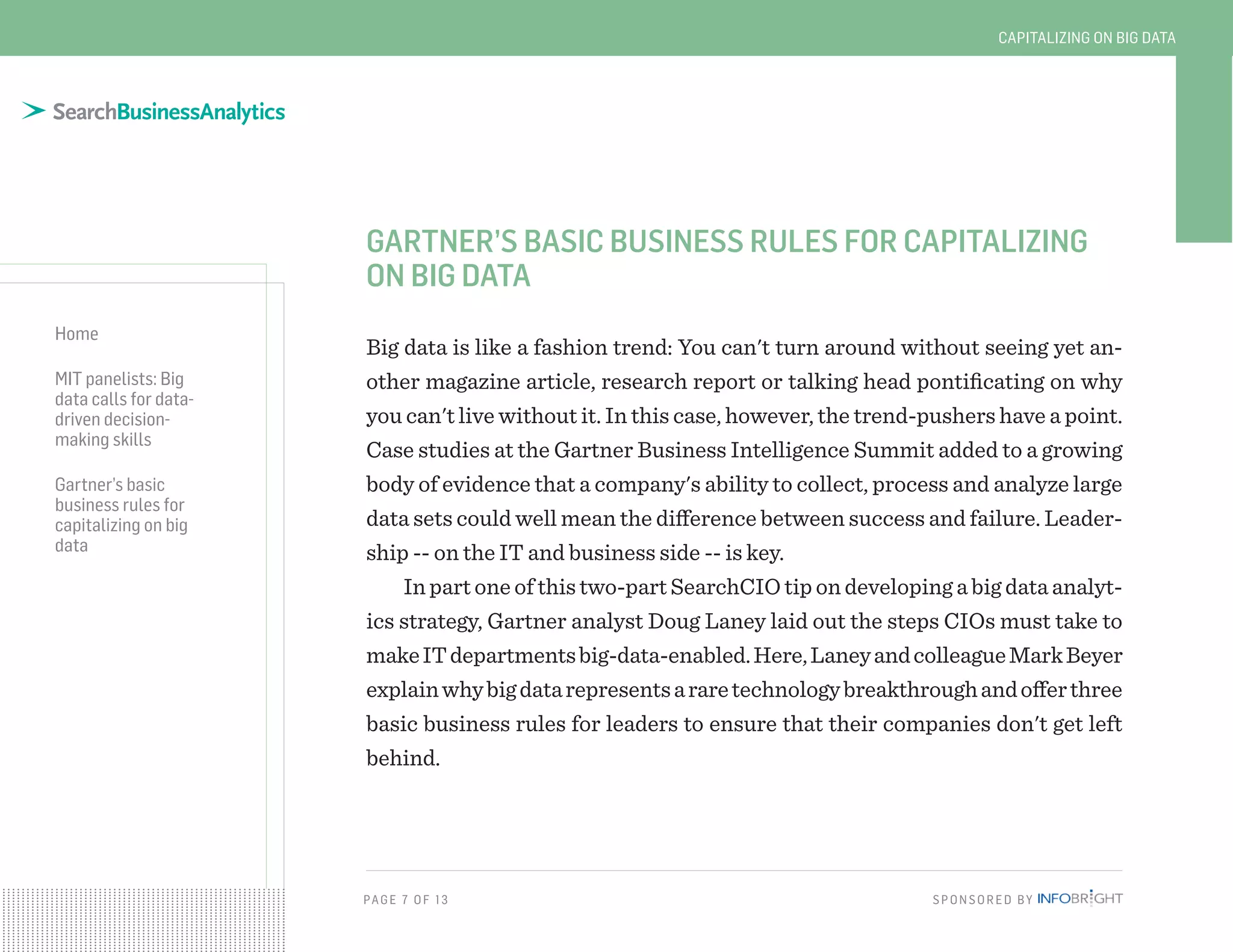
Task: Open Gartner's basic business rules sidebar link
Action: point(121,515)
